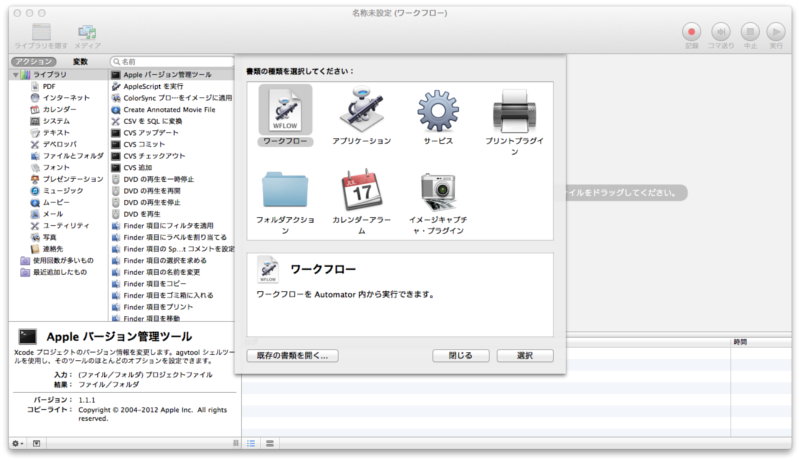Select the プリントプラグイン printer icon

[514, 111]
